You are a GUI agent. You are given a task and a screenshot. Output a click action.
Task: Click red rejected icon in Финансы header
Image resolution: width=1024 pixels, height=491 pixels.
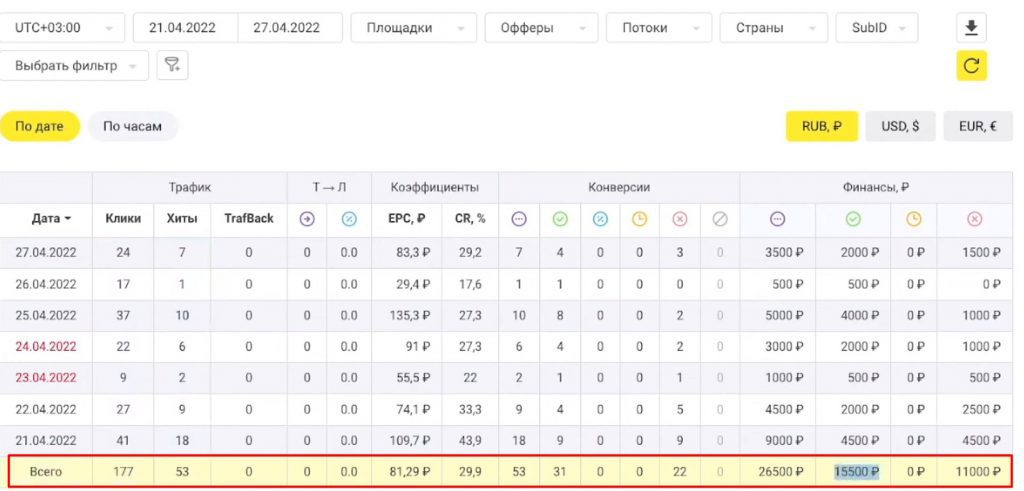tap(975, 219)
